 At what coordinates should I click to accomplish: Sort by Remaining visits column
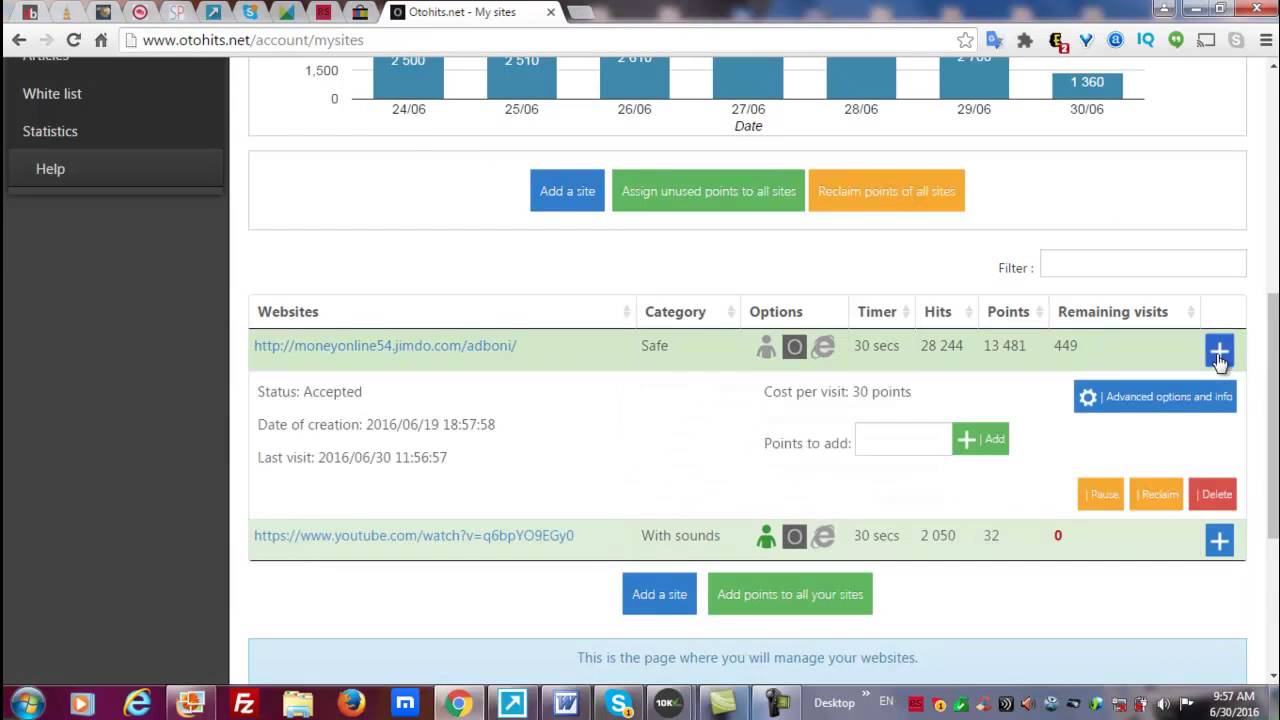tap(1125, 312)
